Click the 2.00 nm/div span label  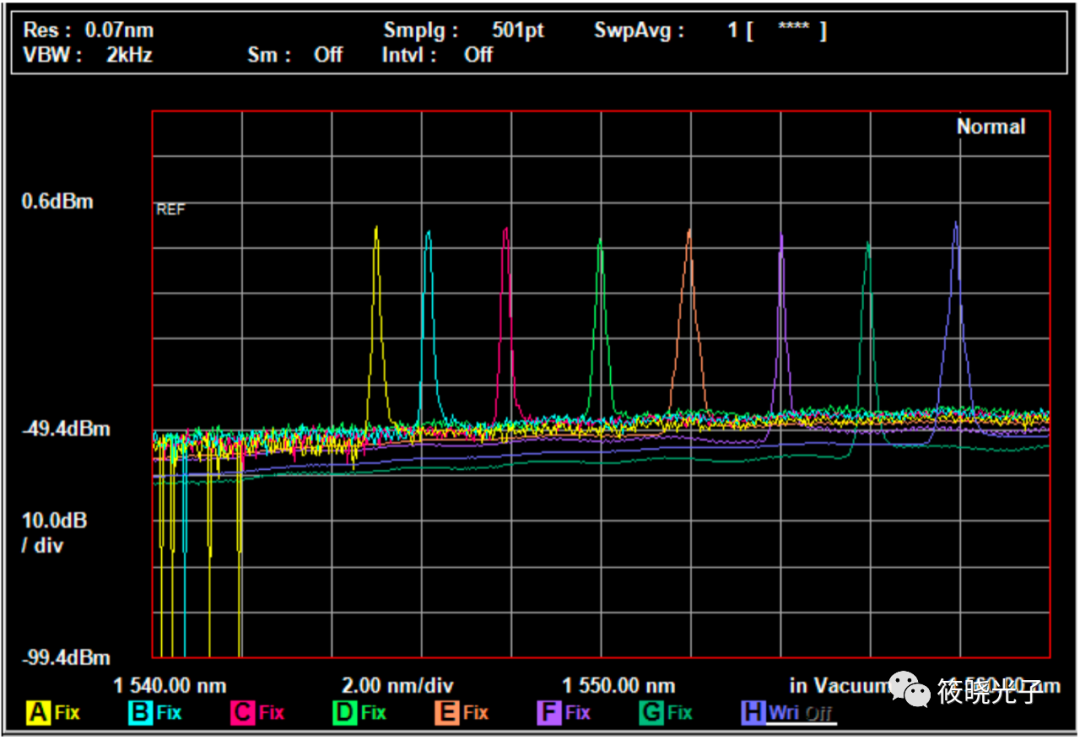pyautogui.click(x=397, y=686)
